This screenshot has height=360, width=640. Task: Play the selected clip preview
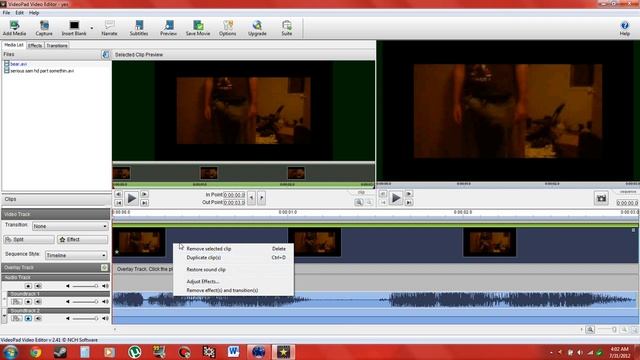[x=131, y=198]
